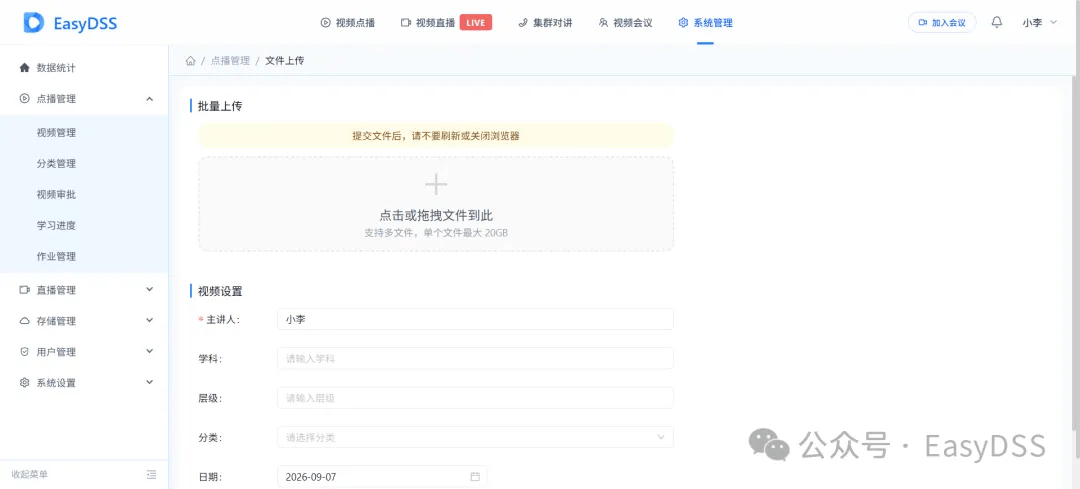
Task: Open the 分类 select dropdown
Action: point(475,437)
